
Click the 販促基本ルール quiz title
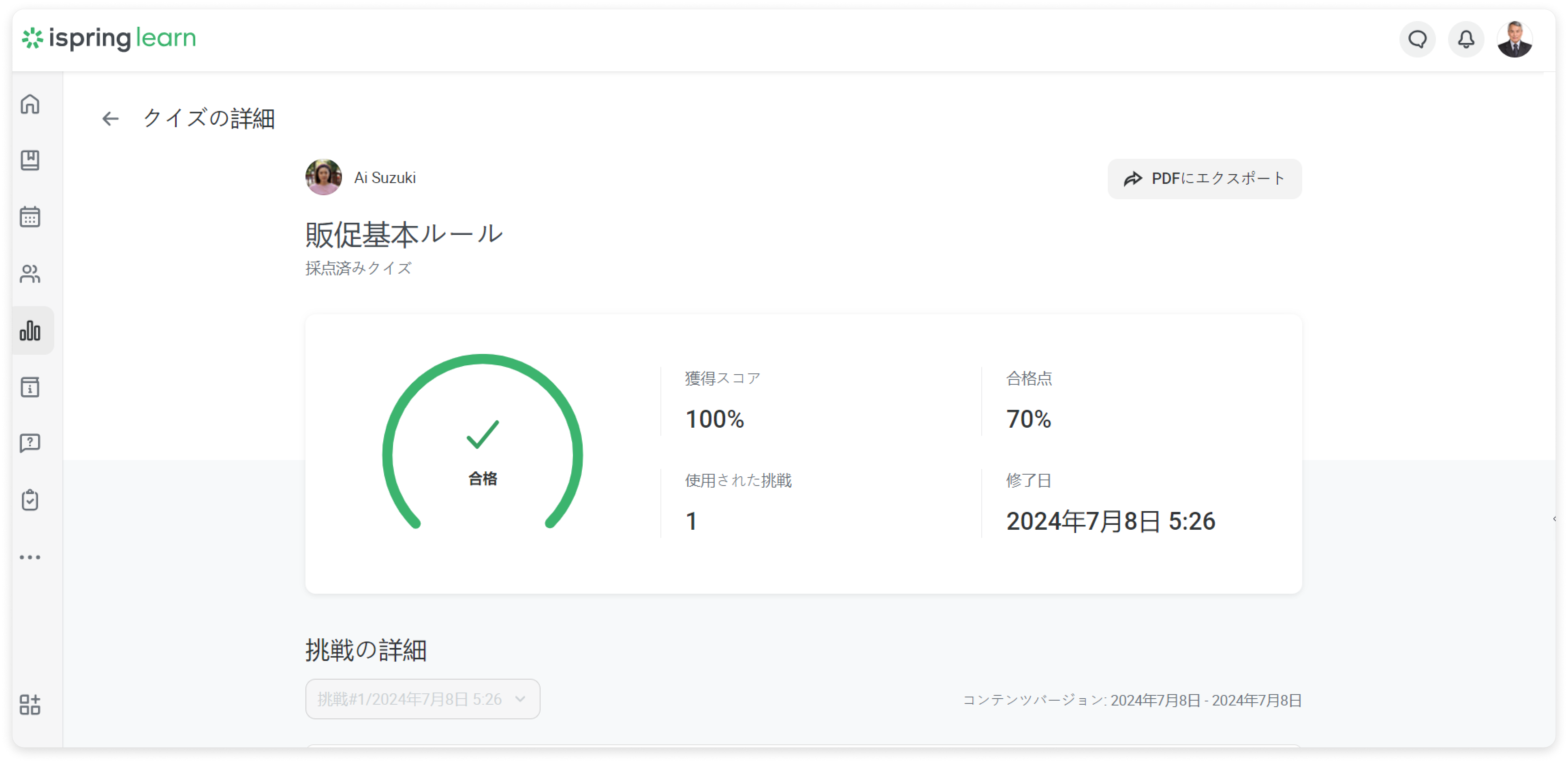tap(404, 235)
